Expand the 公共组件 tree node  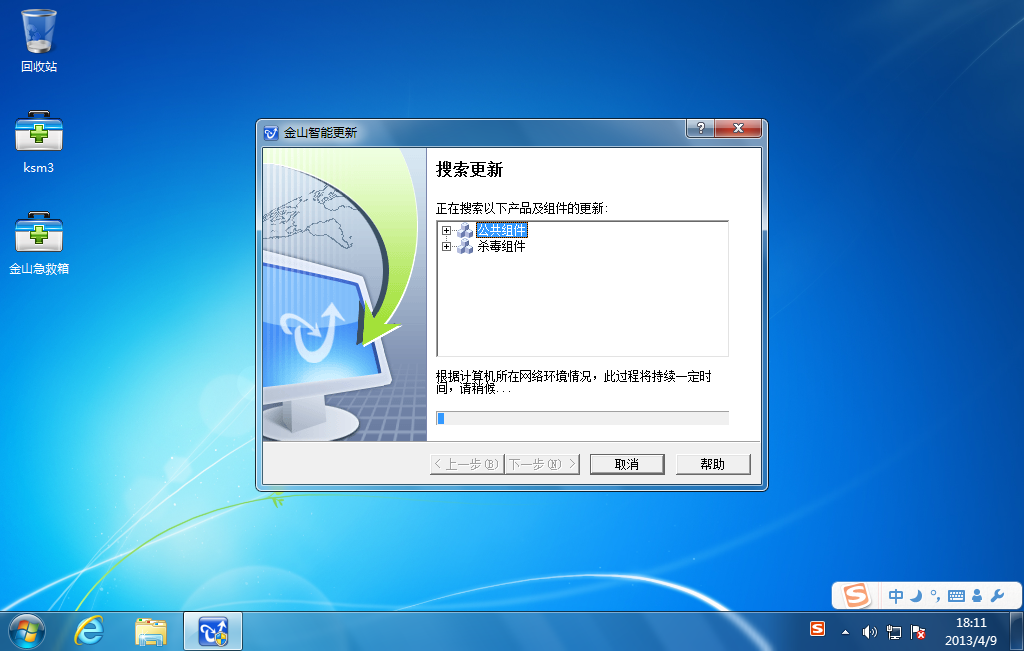pos(446,230)
